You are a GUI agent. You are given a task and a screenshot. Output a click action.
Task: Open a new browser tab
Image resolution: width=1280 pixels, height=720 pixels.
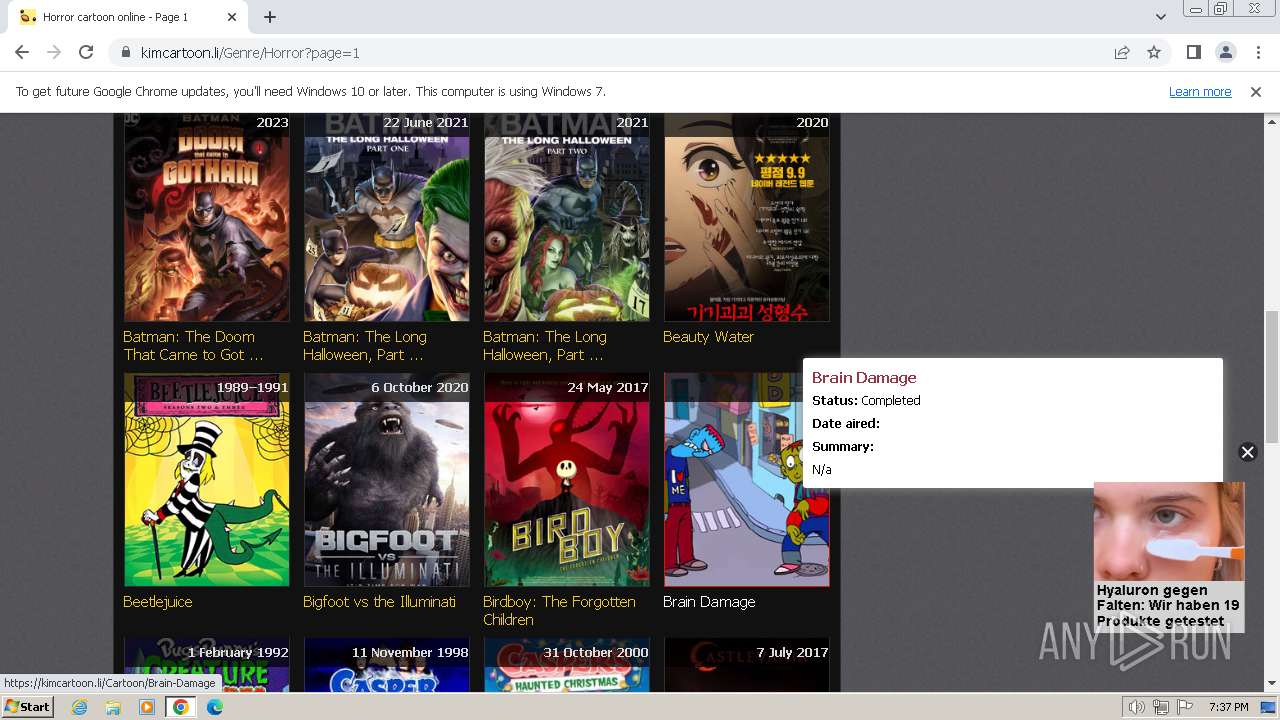click(x=270, y=17)
